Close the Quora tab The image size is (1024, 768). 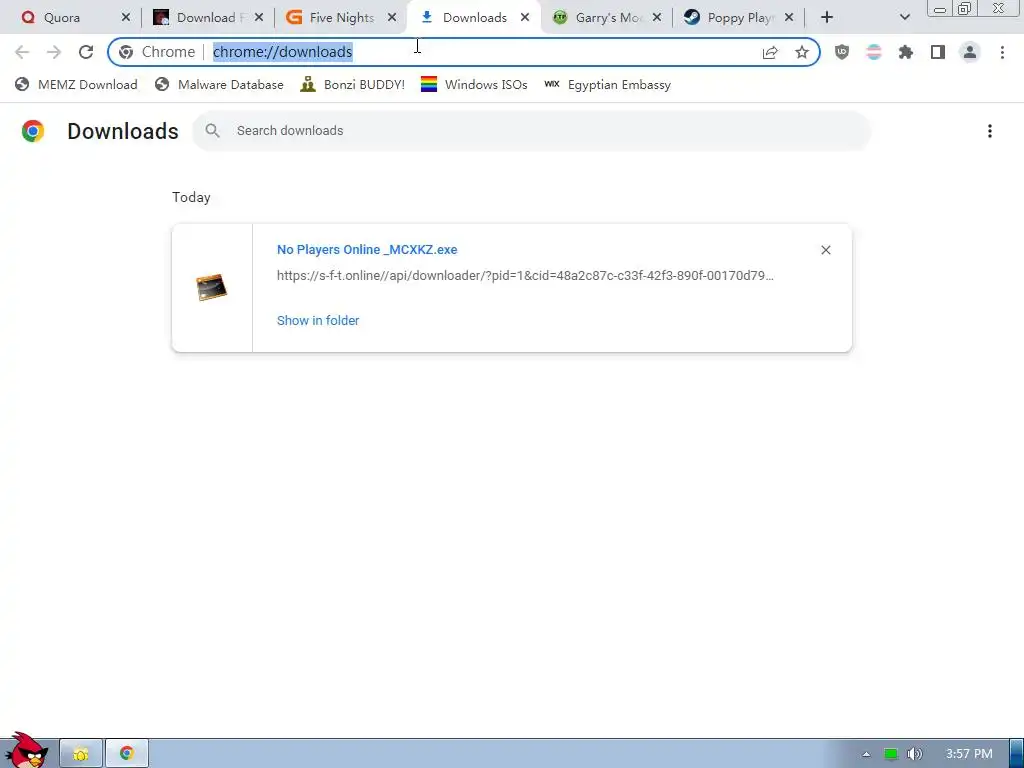pos(125,18)
